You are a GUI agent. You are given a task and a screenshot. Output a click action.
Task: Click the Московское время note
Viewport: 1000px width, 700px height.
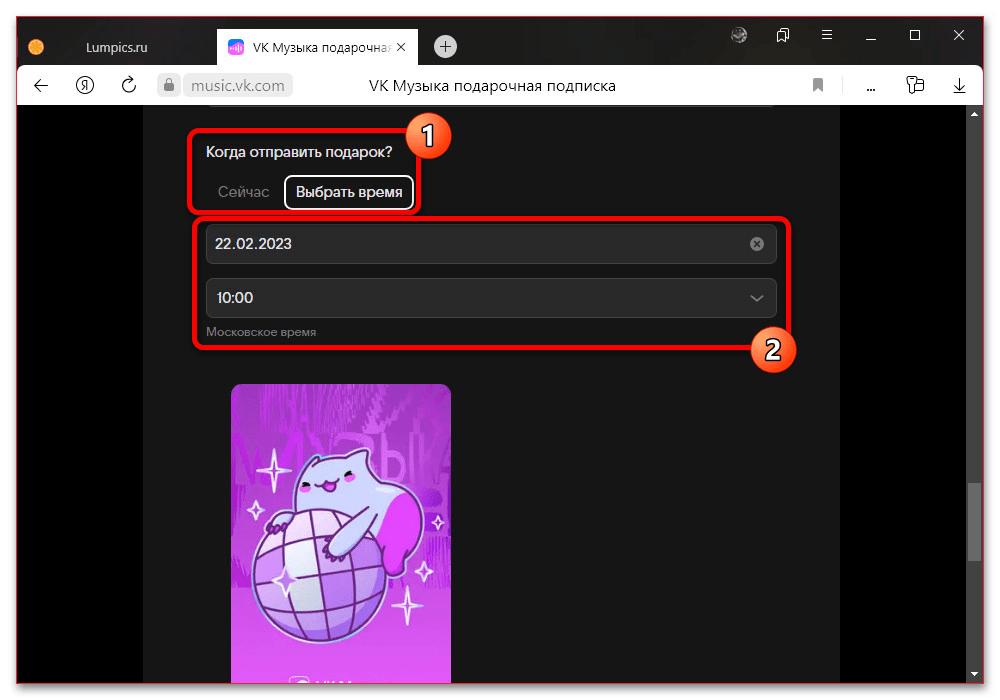261,332
